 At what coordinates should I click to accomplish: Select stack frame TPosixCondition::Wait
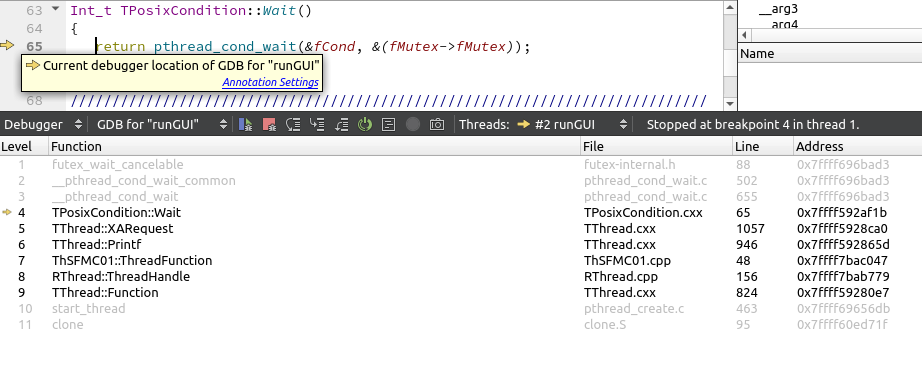116,212
